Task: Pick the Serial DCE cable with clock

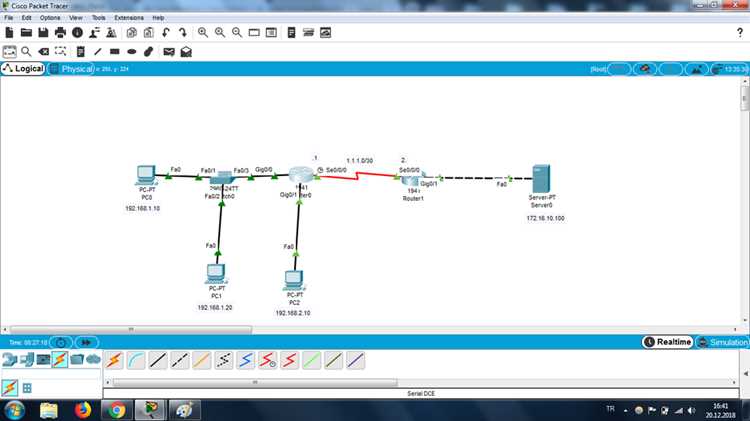Action: click(267, 360)
